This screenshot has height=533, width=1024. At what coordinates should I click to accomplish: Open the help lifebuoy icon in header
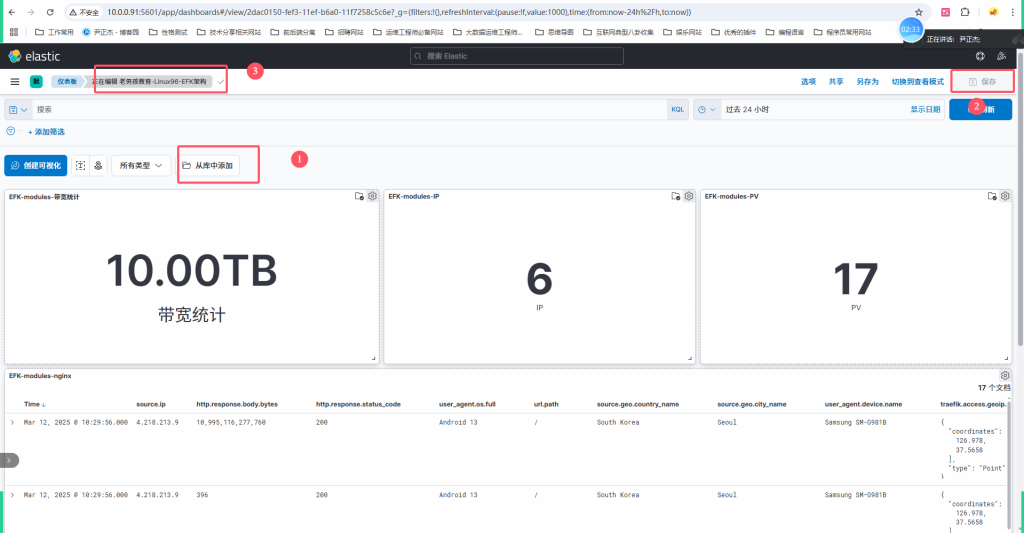point(980,56)
